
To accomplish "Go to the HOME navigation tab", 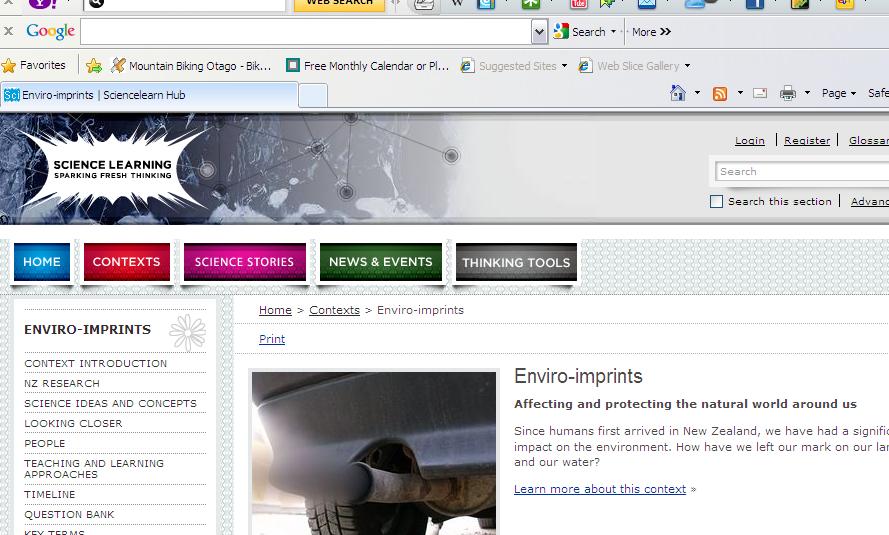I will point(42,262).
